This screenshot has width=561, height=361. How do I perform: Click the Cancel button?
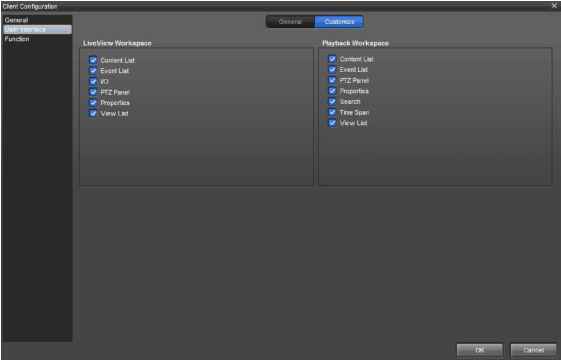point(533,350)
